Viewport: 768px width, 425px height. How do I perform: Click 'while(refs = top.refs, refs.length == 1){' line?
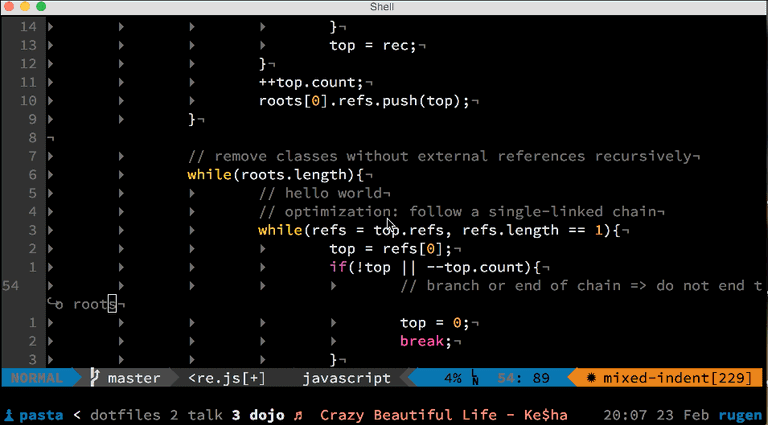click(439, 230)
